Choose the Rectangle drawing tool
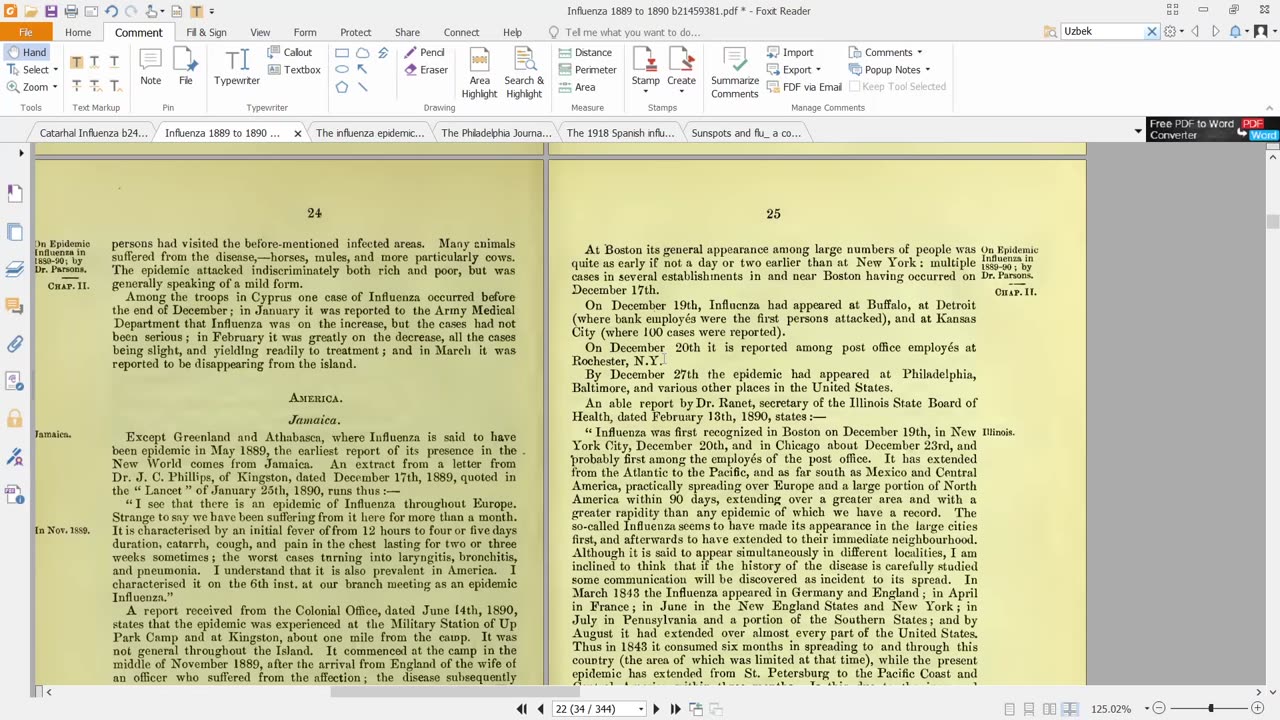 pyautogui.click(x=342, y=53)
